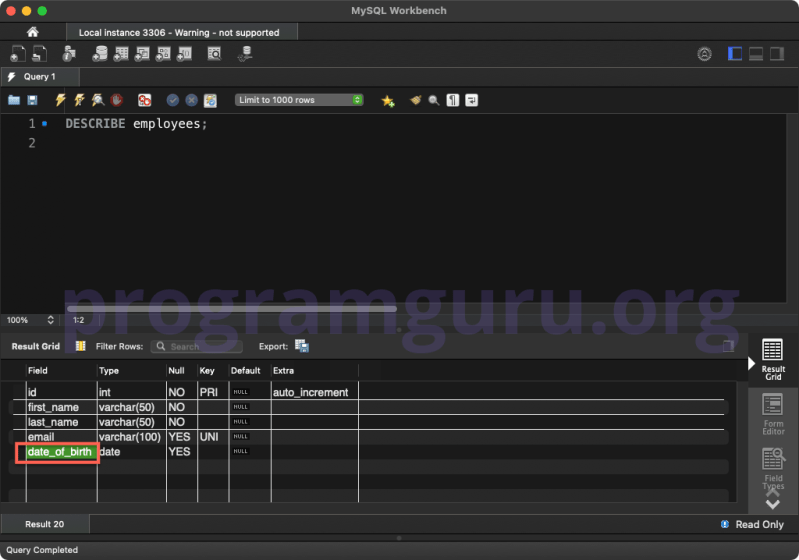799x560 pixels.
Task: Open Workbench preferences gear icon
Action: 704,54
